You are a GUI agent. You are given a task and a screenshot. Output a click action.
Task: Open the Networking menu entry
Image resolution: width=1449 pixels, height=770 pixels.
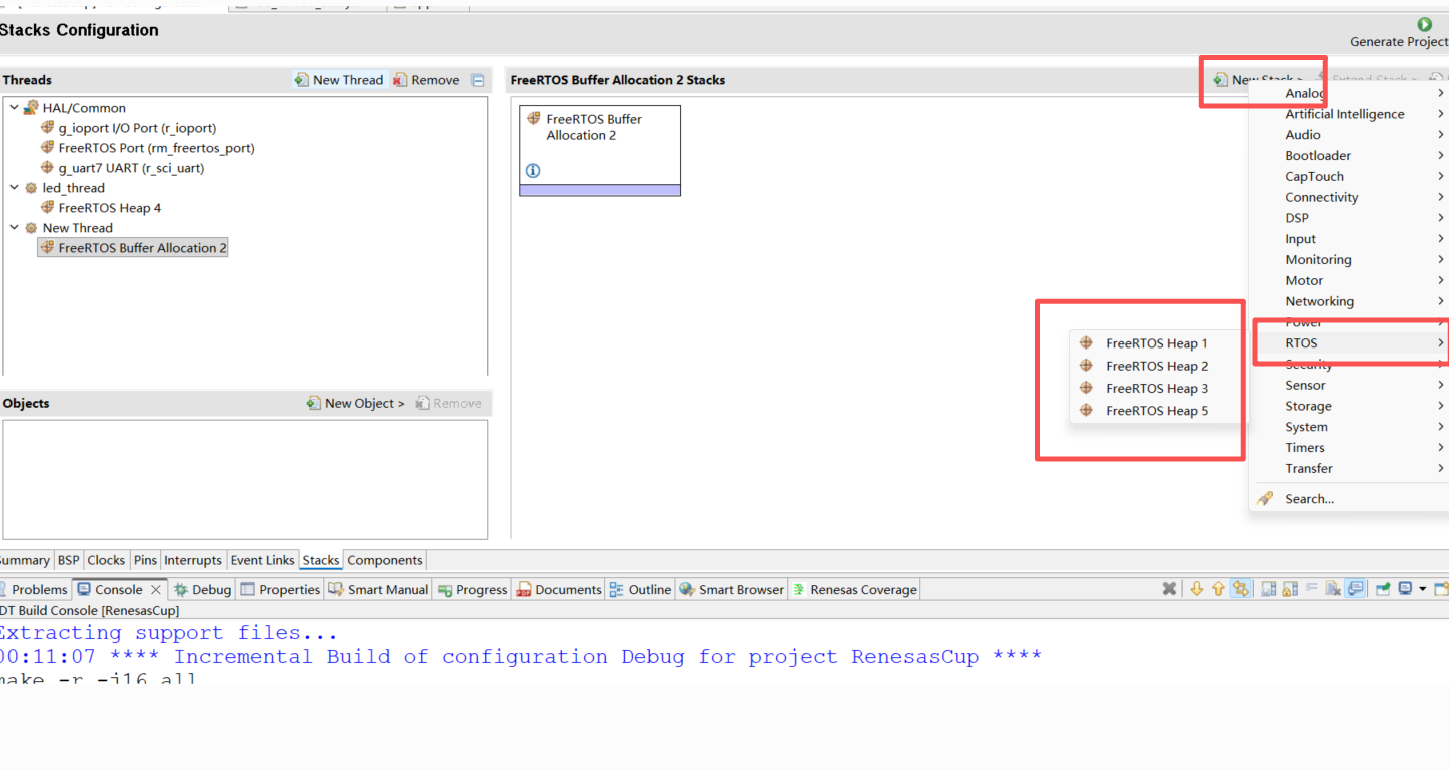[x=1349, y=301]
